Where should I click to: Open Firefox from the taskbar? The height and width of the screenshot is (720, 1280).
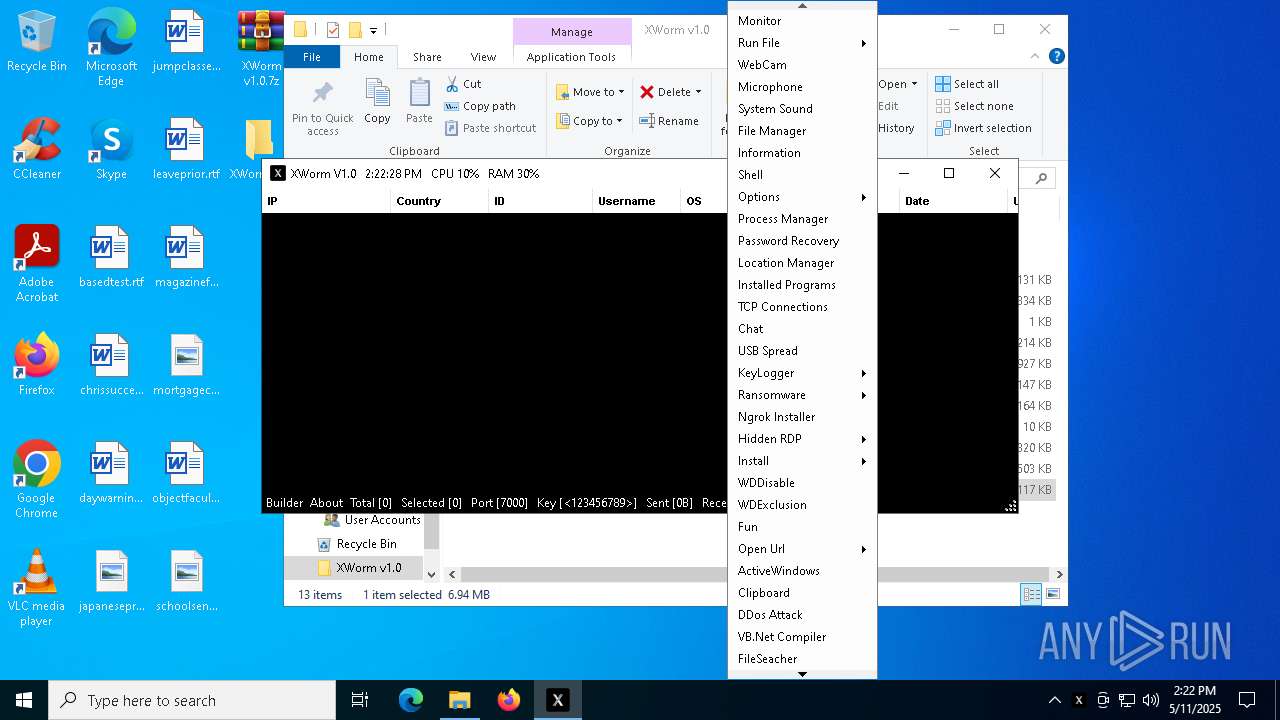click(509, 700)
